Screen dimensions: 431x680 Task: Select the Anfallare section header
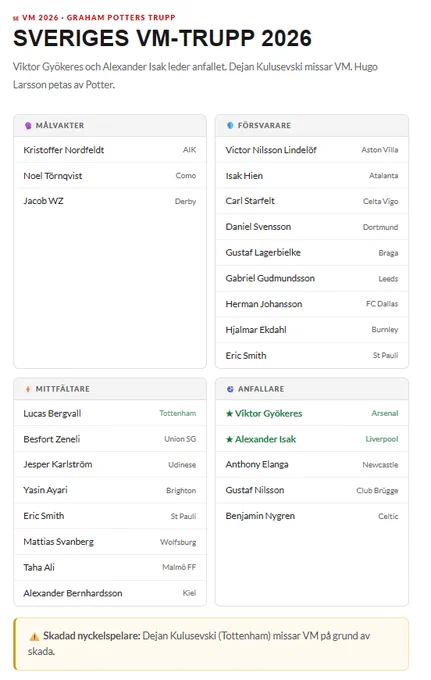click(312, 389)
